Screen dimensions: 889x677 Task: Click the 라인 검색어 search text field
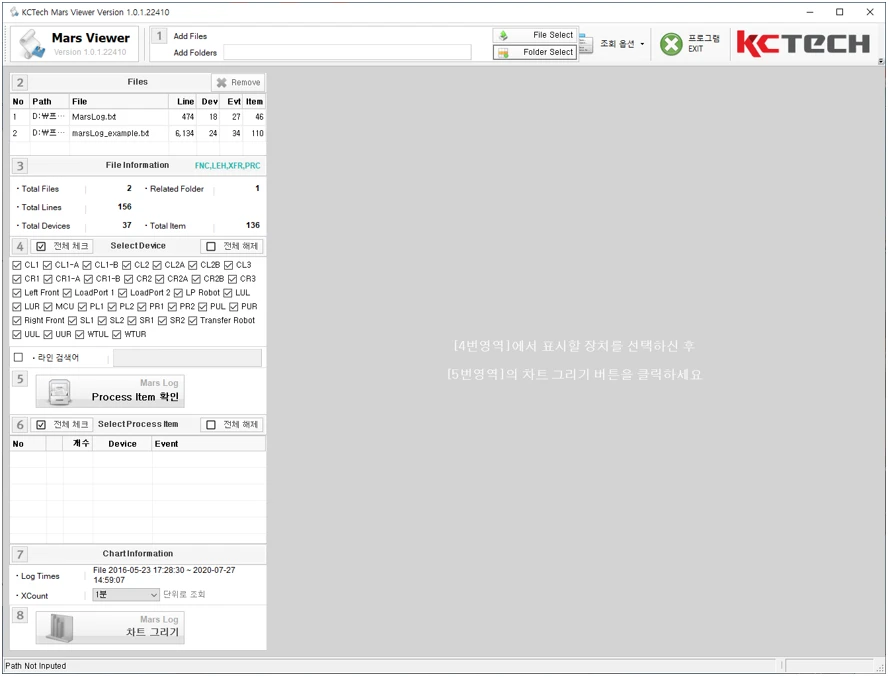[188, 358]
